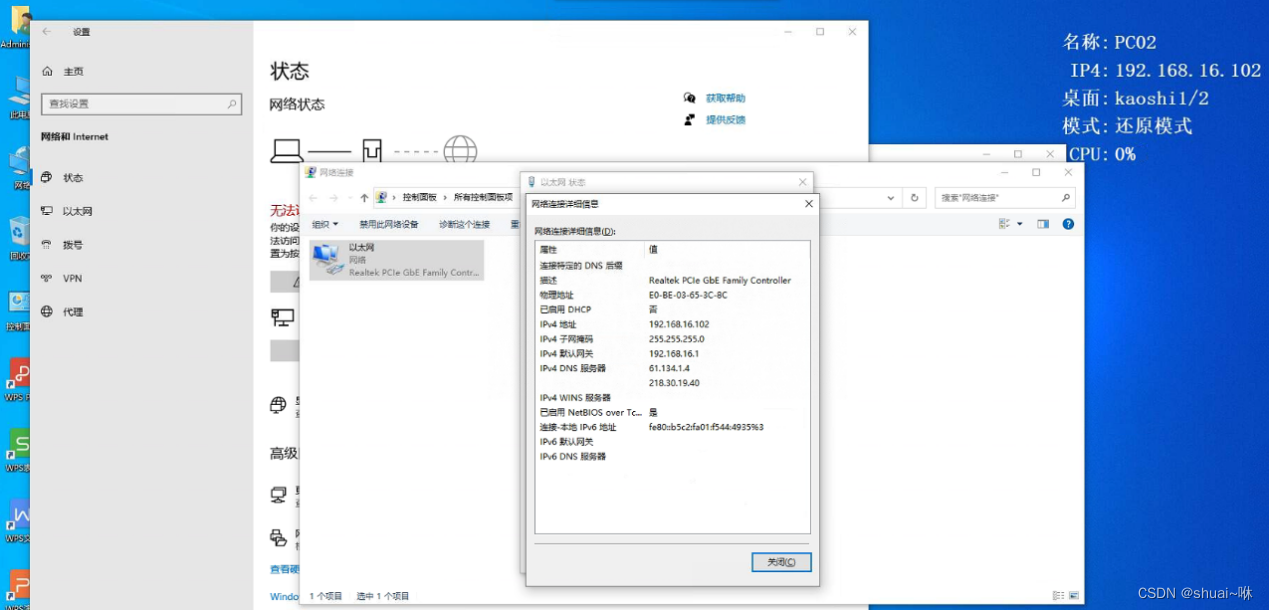Select 以太网 in Settings sidebar
Image resolution: width=1269 pixels, height=610 pixels.
pyautogui.click(x=77, y=211)
